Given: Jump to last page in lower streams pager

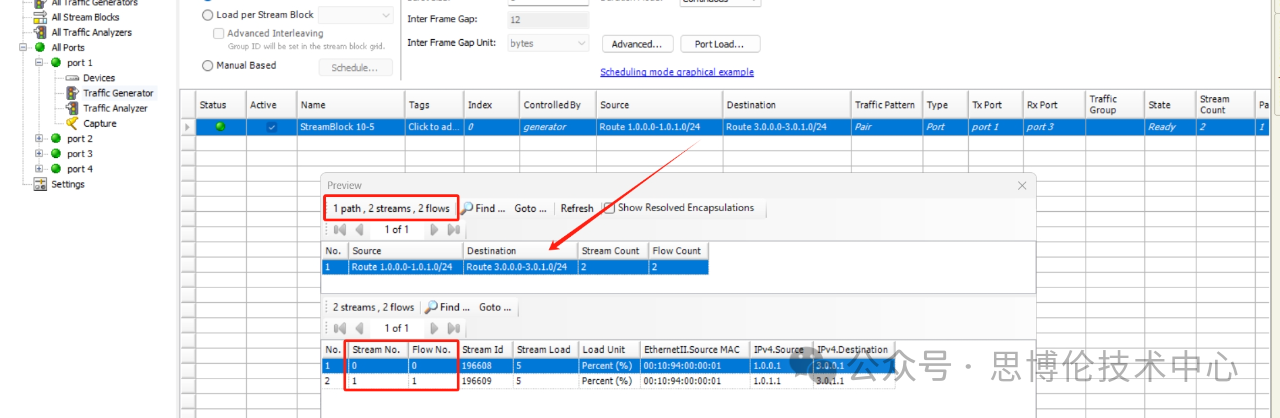Looking at the screenshot, I should [453, 328].
